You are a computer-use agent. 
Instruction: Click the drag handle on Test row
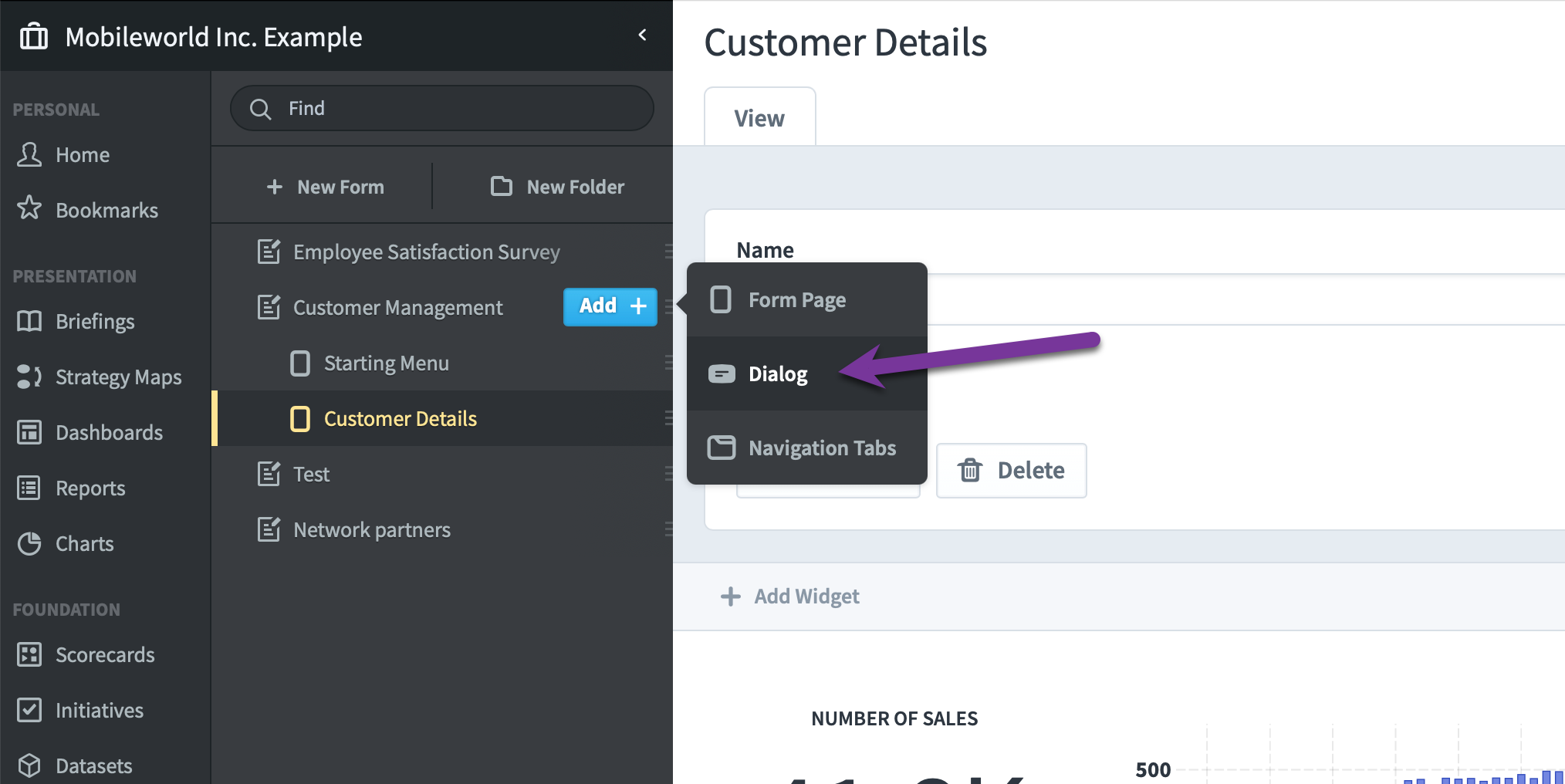coord(668,474)
